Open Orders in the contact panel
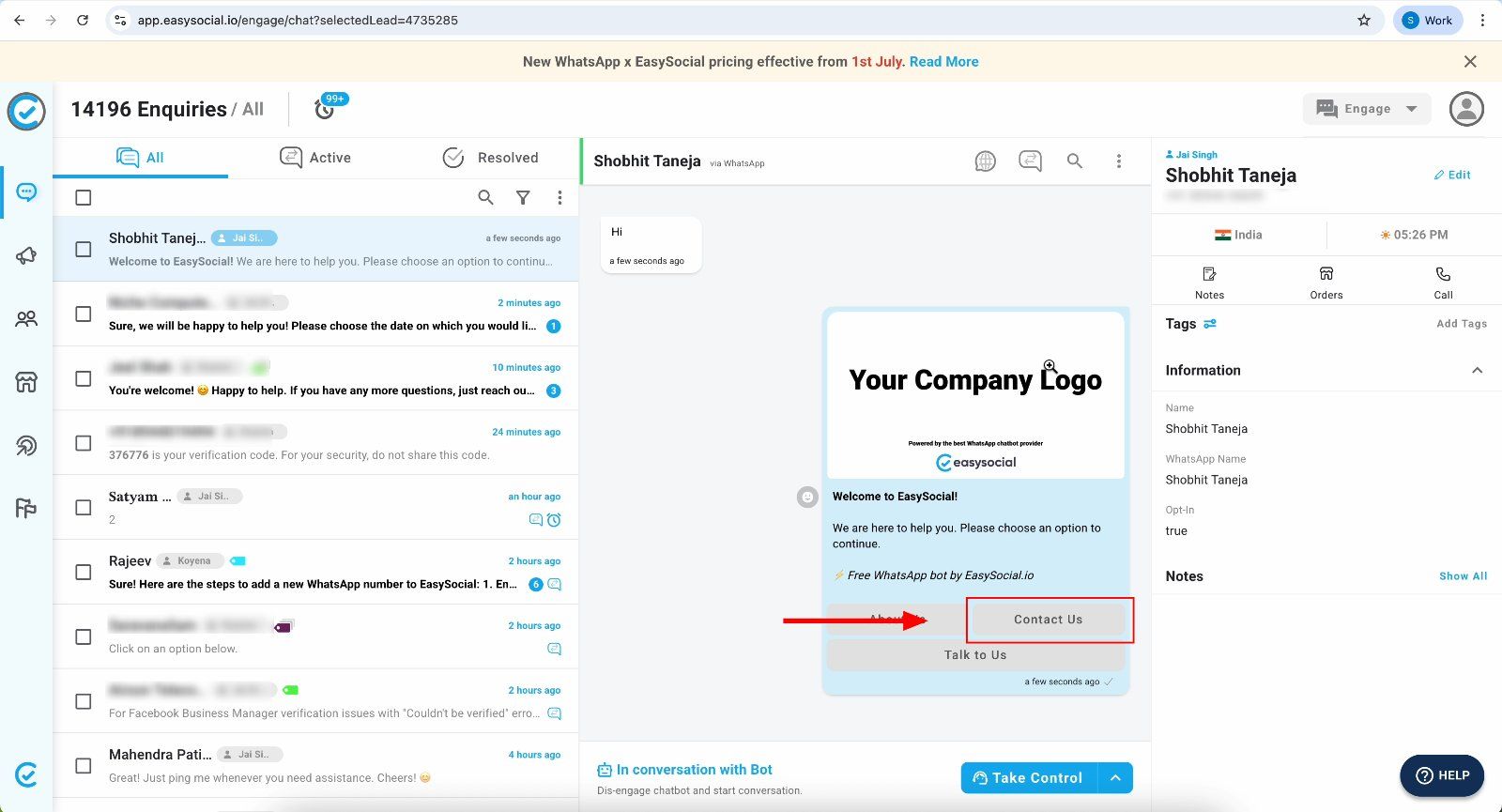Screen dimensions: 1502x812 tap(1326, 282)
